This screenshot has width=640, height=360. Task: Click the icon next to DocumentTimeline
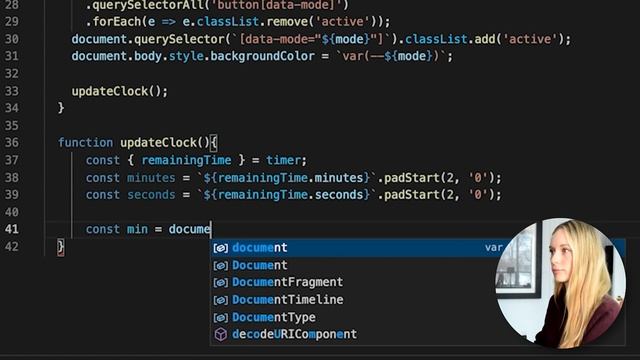pos(221,300)
